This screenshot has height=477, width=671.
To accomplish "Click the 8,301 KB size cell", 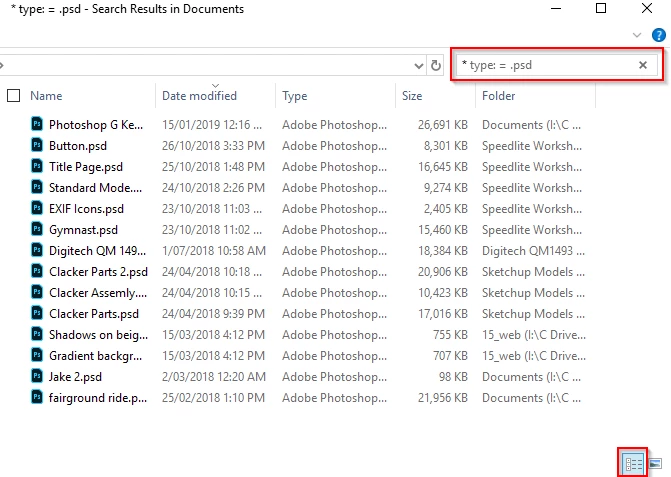I will pos(445,145).
